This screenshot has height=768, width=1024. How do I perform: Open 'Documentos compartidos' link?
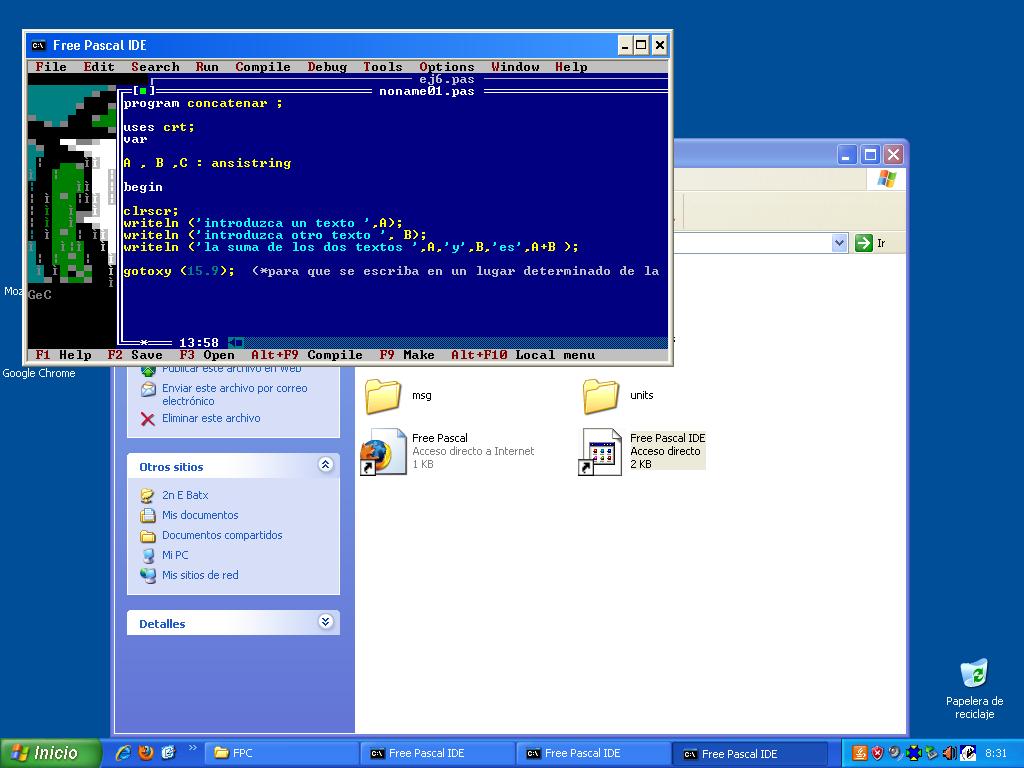click(222, 535)
